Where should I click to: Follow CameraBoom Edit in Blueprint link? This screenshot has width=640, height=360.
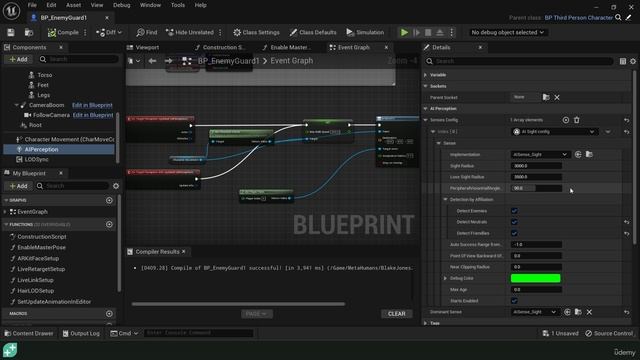pyautogui.click(x=92, y=105)
